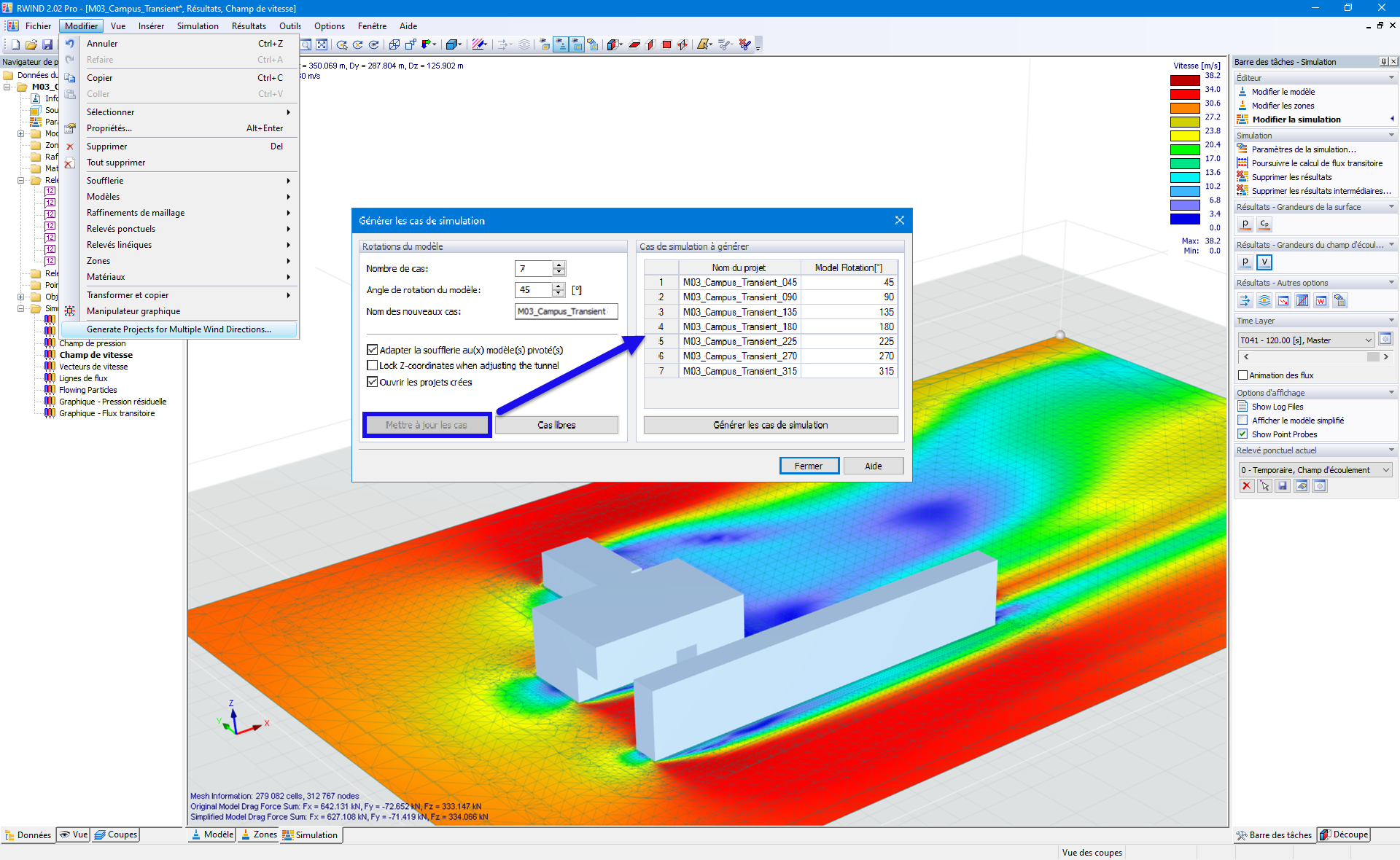Screen dimensions: 1400x860
Task: Click the orange 30.6 velocity legend swatch
Action: [x=1185, y=108]
